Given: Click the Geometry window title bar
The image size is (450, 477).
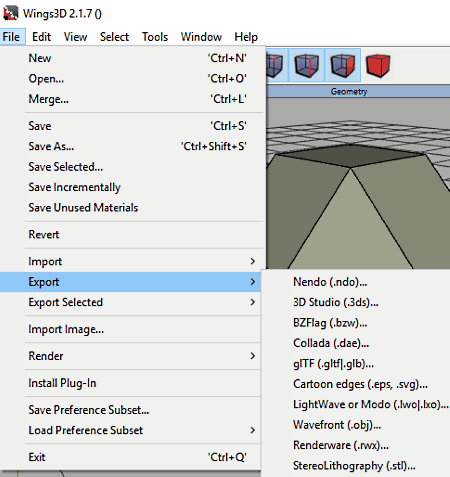Looking at the screenshot, I should (x=358, y=91).
